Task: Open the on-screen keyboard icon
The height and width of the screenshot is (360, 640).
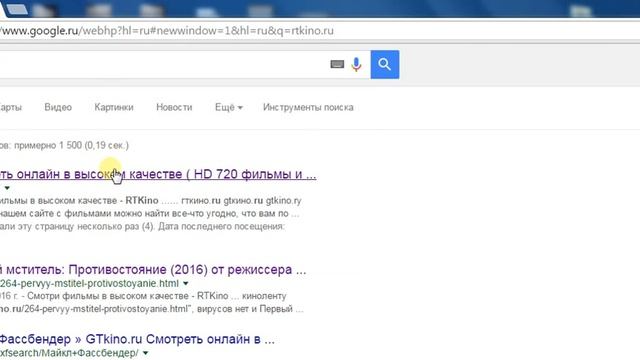Action: click(337, 64)
